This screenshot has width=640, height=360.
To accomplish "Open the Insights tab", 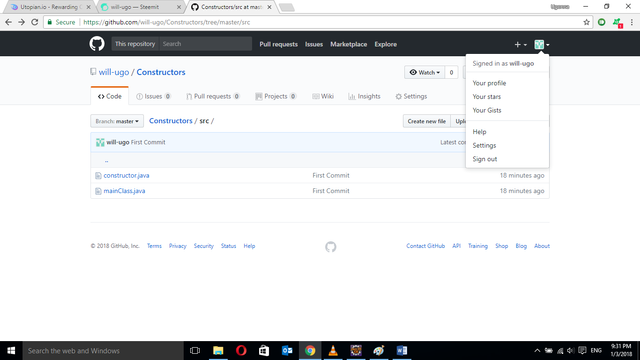I will [x=364, y=96].
